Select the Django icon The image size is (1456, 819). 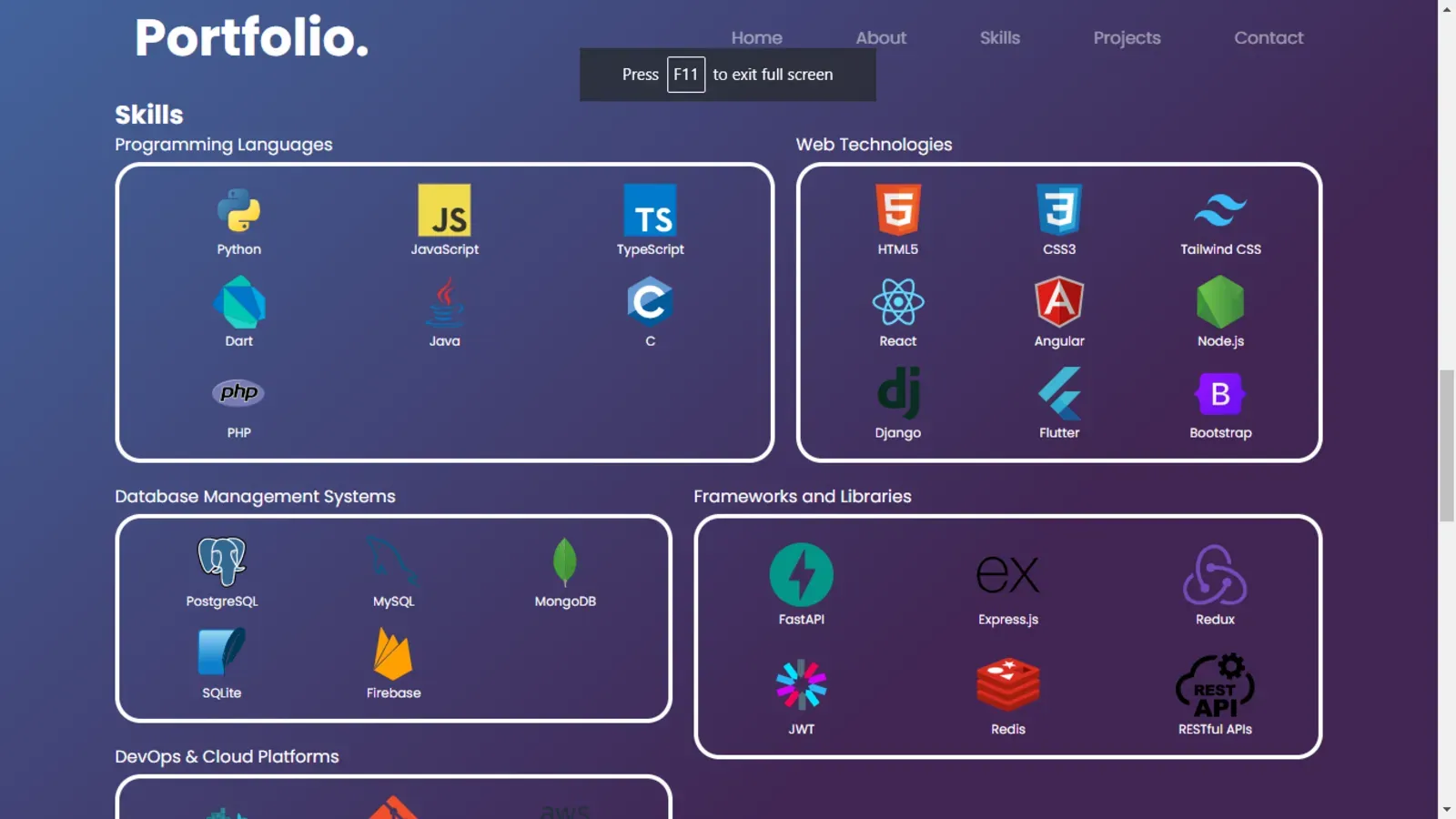(897, 393)
